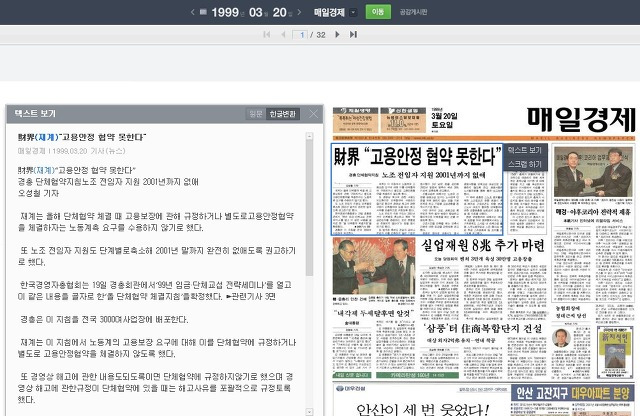This screenshot has width=640, height=416.
Task: Click the 매일경제 newspaper masthead
Action: (581, 120)
